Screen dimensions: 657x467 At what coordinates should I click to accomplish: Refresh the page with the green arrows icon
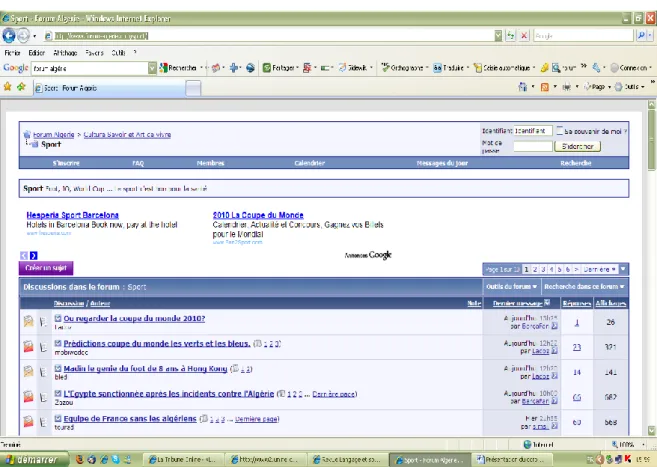(x=510, y=36)
